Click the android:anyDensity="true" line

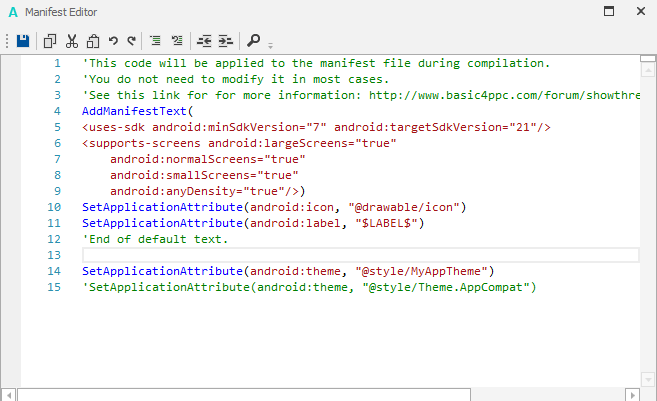[208, 191]
